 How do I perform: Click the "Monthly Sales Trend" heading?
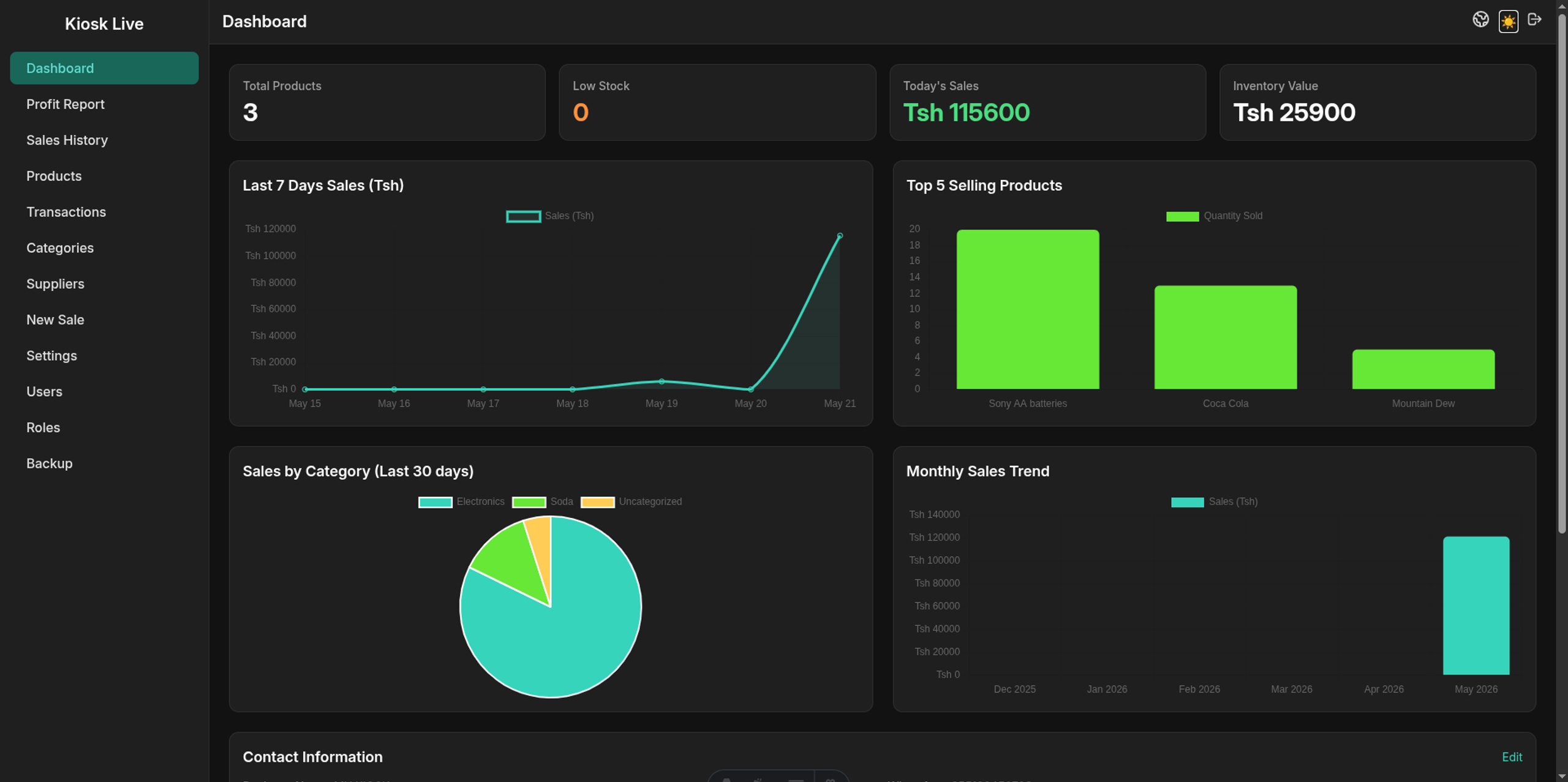(978, 472)
